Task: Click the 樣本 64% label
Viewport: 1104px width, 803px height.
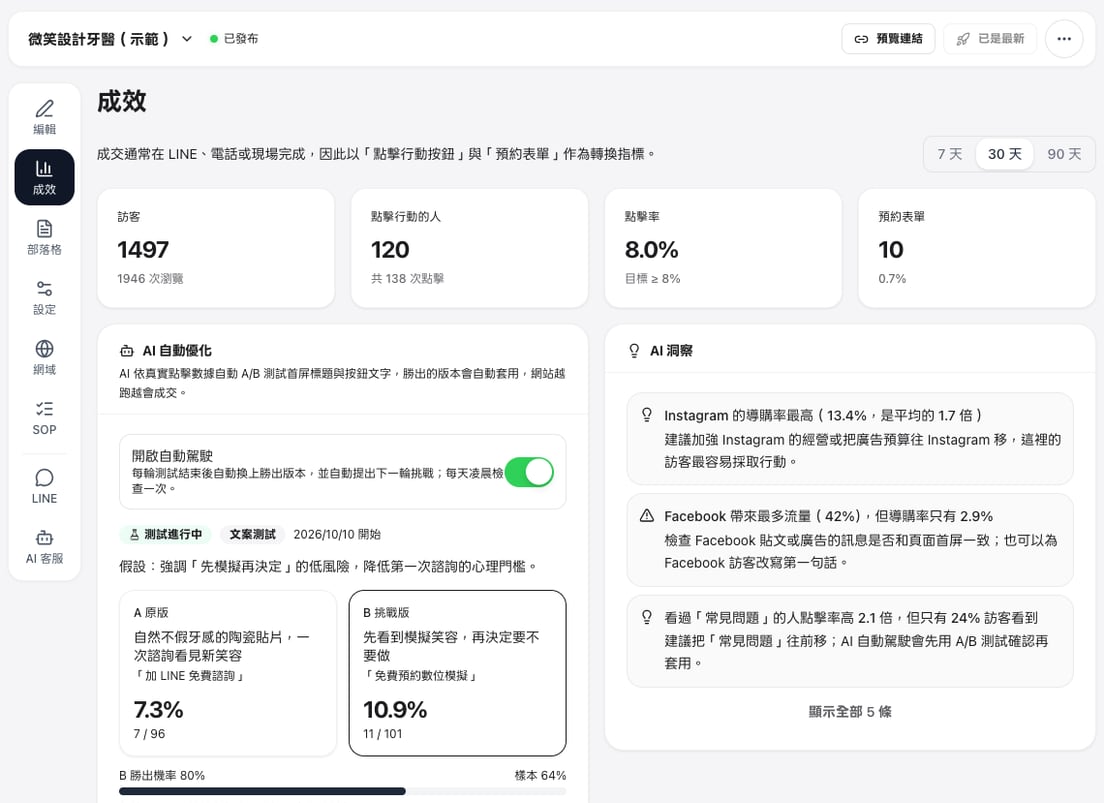Action: click(540, 776)
